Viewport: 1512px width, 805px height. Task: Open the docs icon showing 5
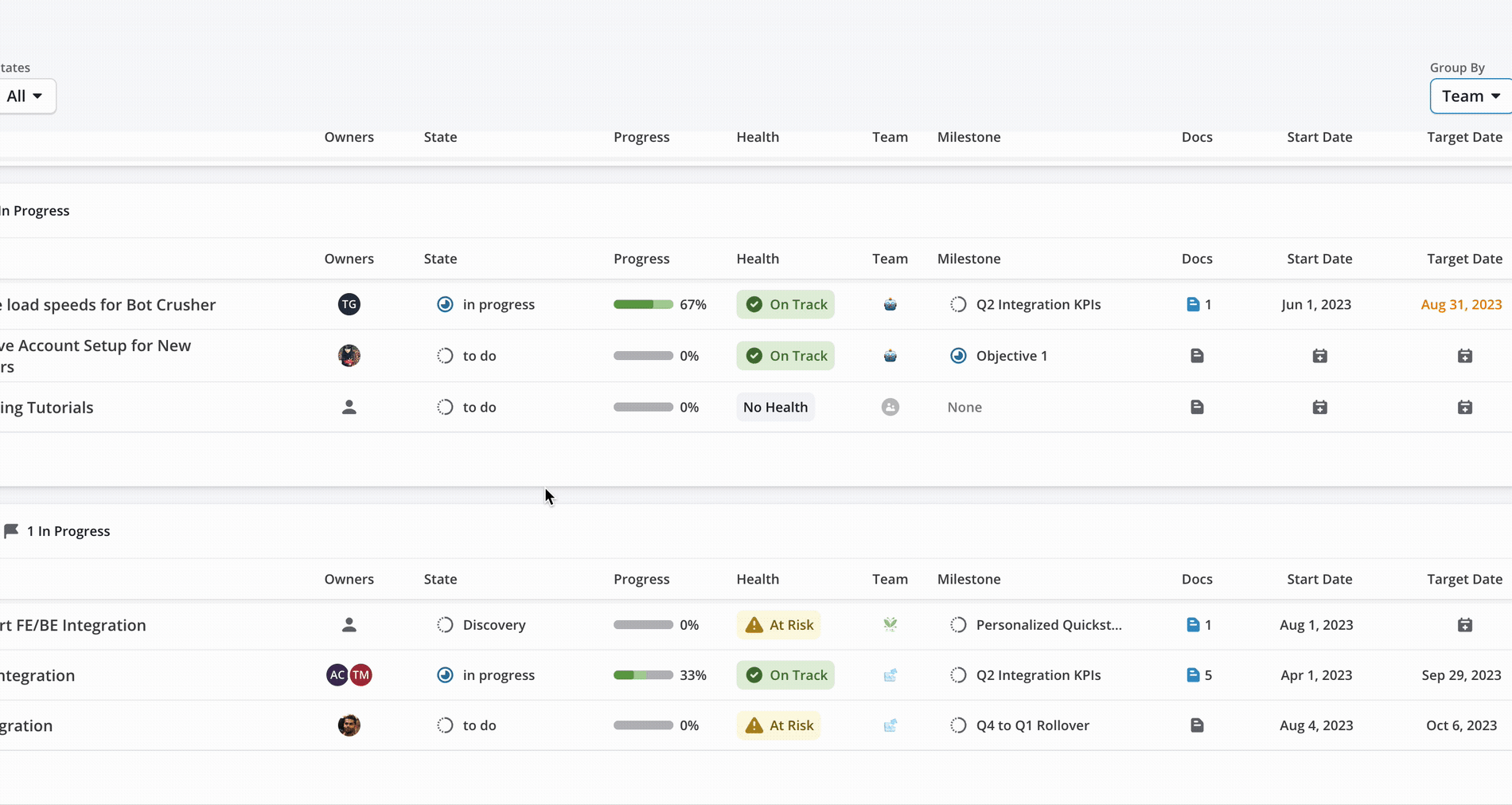1198,675
